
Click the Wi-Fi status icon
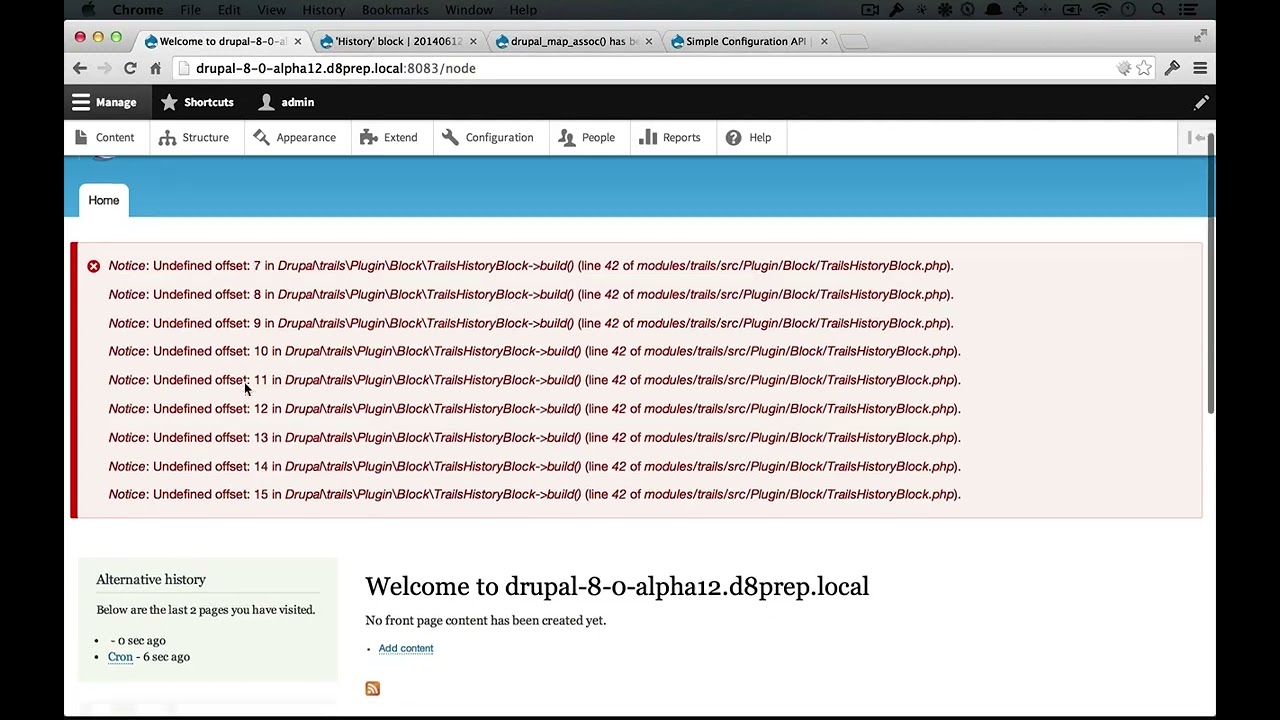coord(1101,10)
